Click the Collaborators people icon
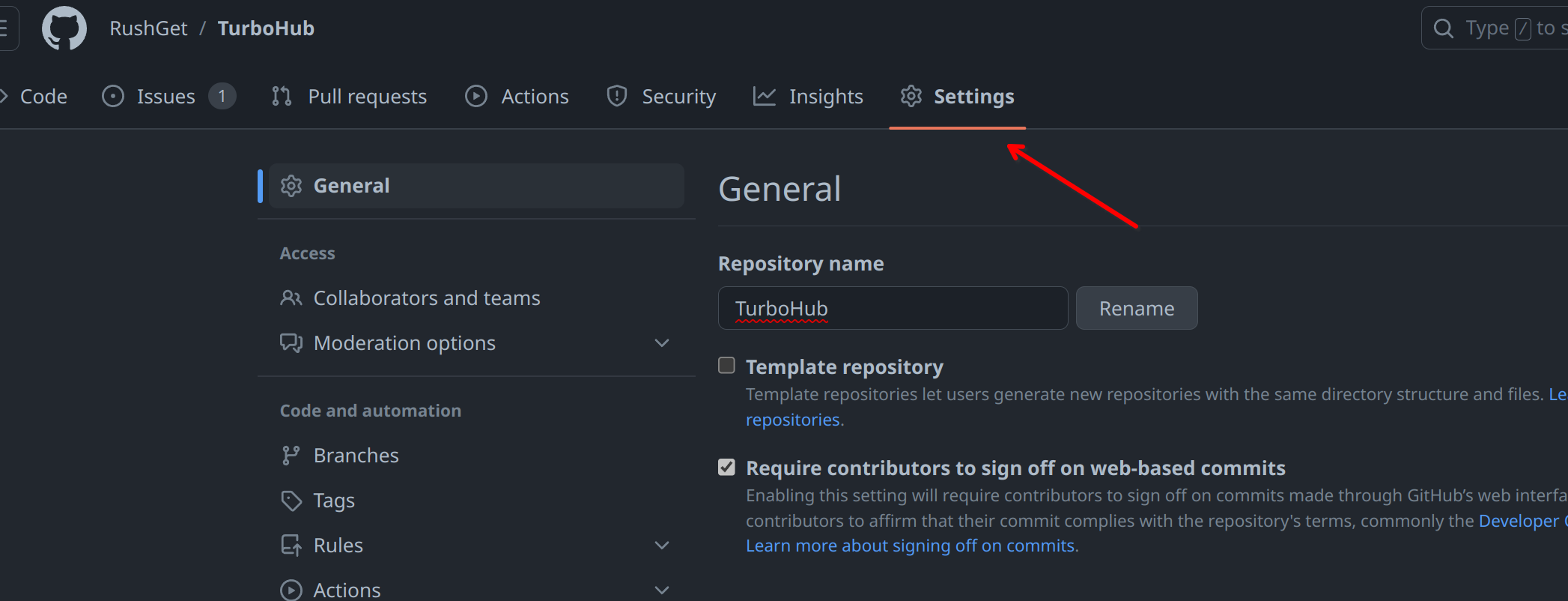This screenshot has width=1568, height=601. click(x=291, y=298)
